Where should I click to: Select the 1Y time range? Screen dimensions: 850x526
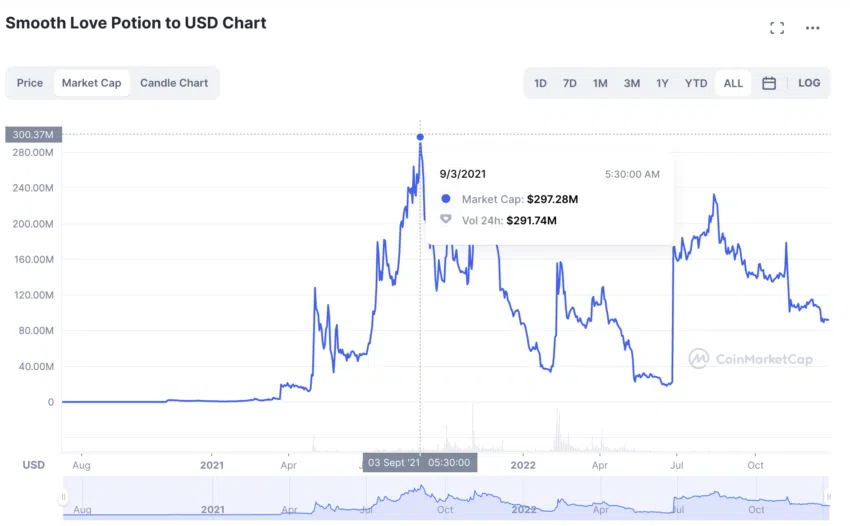(662, 83)
